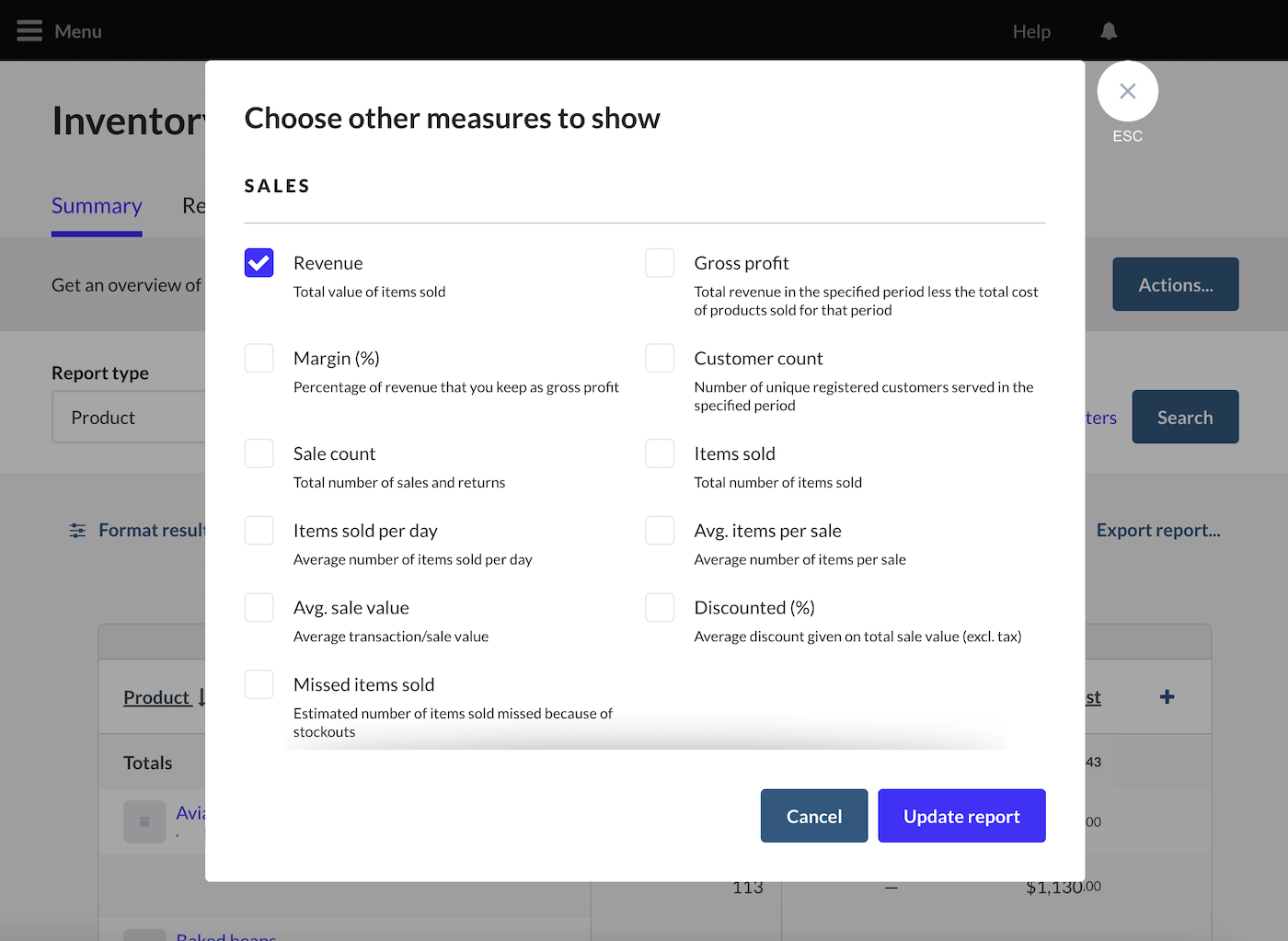Viewport: 1288px width, 941px height.
Task: Enable the Gross profit checkbox
Action: click(660, 263)
